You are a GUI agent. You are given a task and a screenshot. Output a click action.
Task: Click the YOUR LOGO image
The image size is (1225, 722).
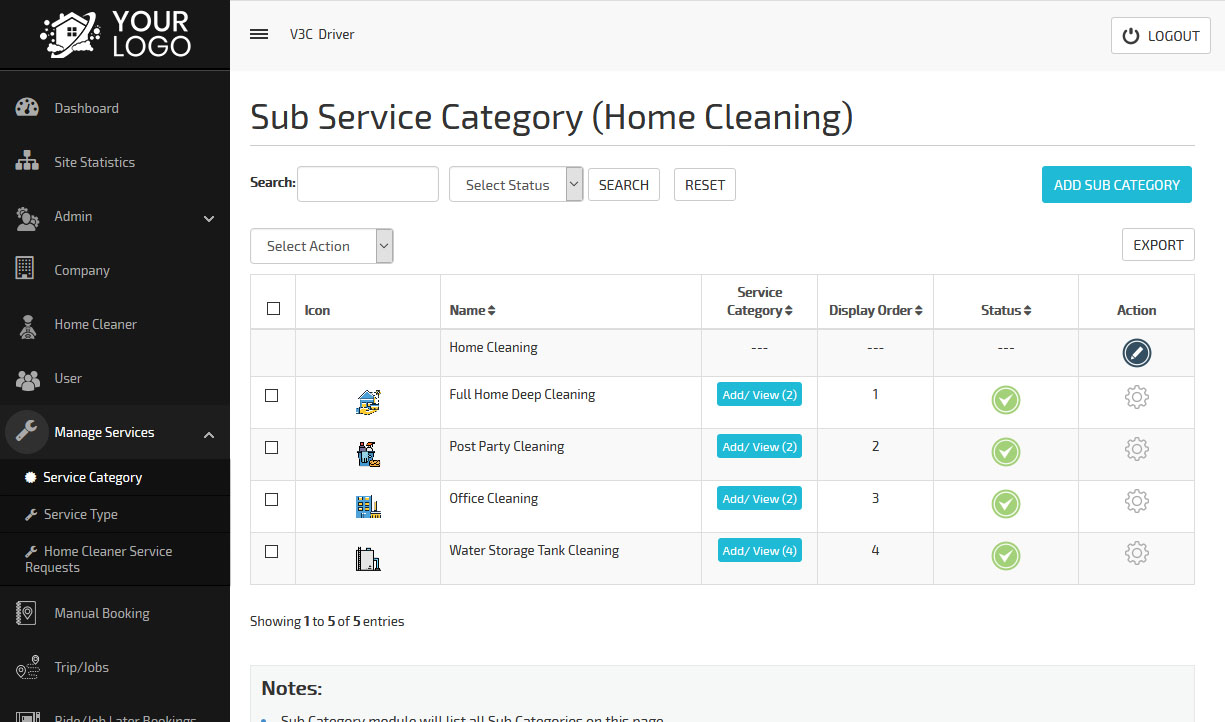(x=115, y=34)
